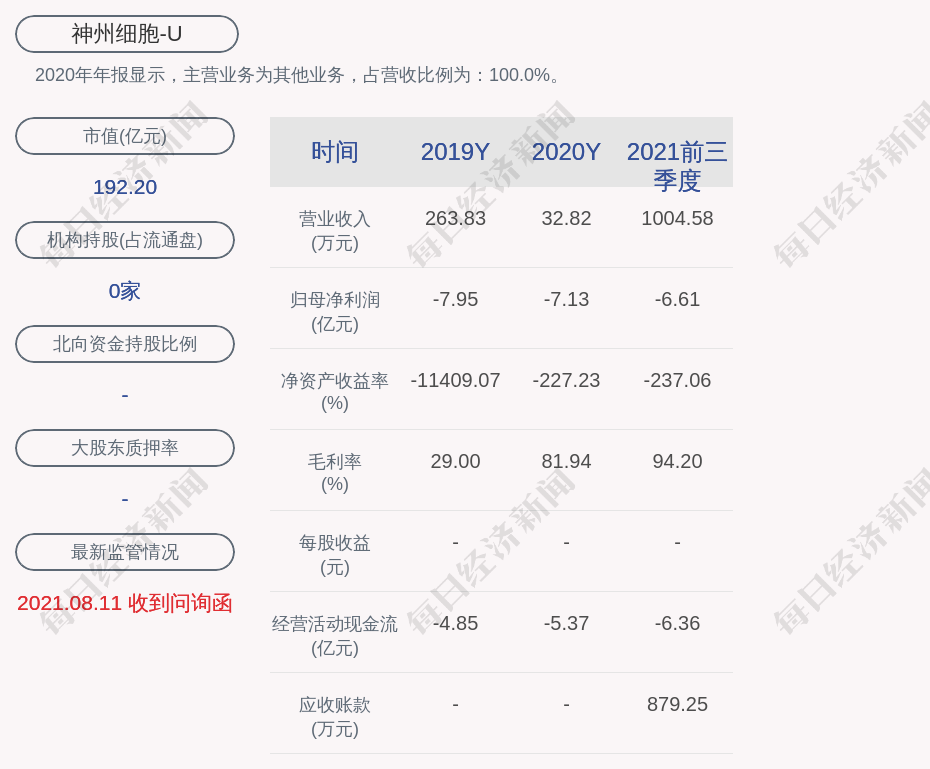Click the 净资产收益率(%) row label
Screen dimensions: 930x769
pos(335,392)
